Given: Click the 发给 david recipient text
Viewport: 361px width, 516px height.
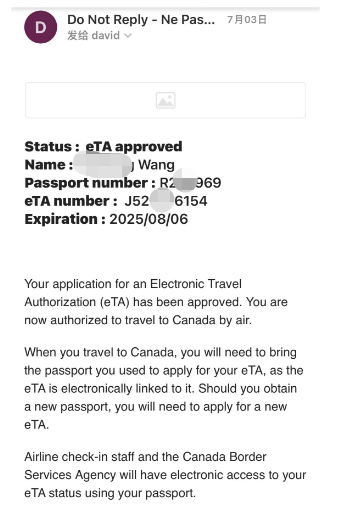Looking at the screenshot, I should point(94,35).
